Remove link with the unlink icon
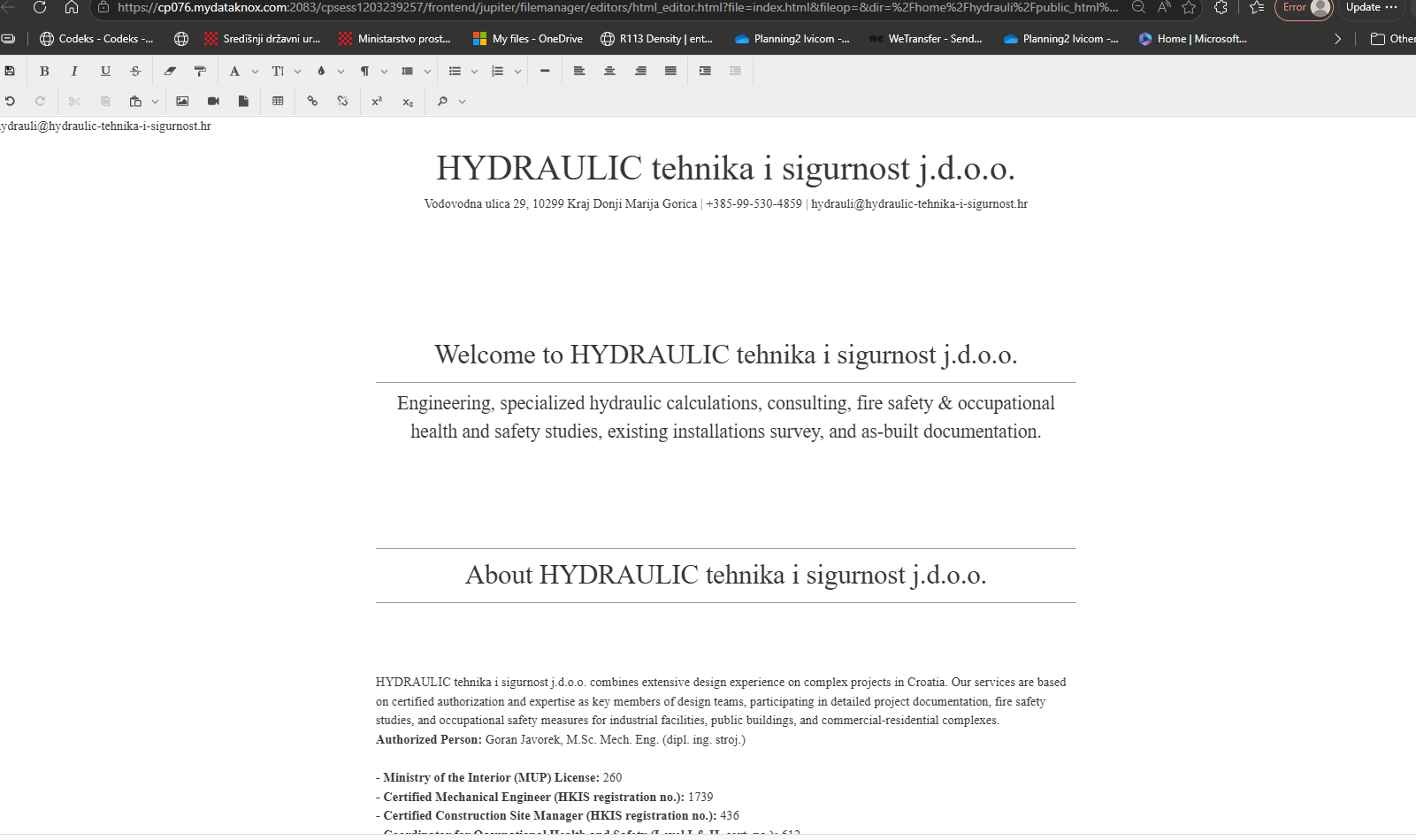 342,101
